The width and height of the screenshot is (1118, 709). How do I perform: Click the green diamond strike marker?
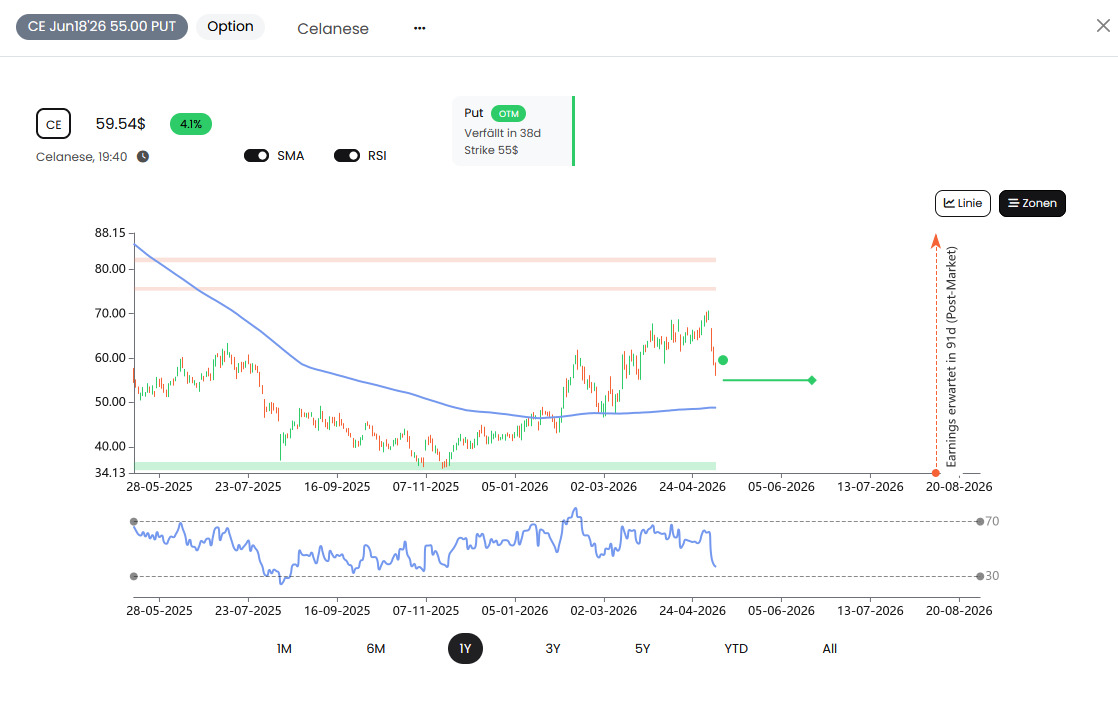pos(811,380)
